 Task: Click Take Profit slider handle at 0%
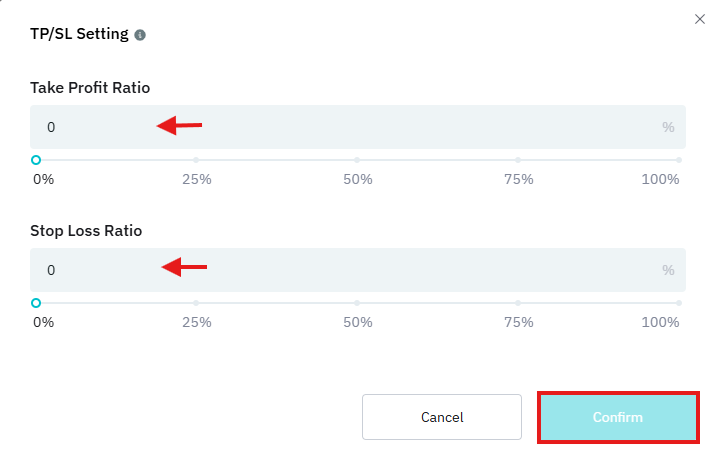(x=36, y=160)
